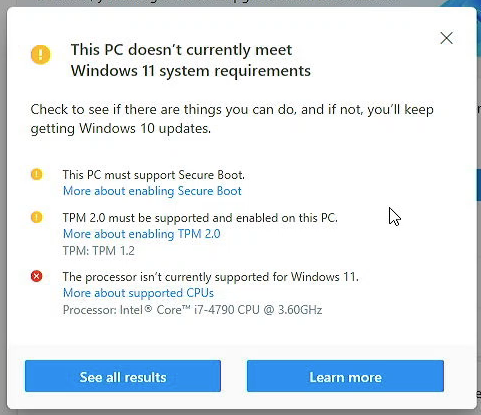The height and width of the screenshot is (415, 481).
Task: Click the large yellow warning icon beside heading
Action: pos(41,54)
